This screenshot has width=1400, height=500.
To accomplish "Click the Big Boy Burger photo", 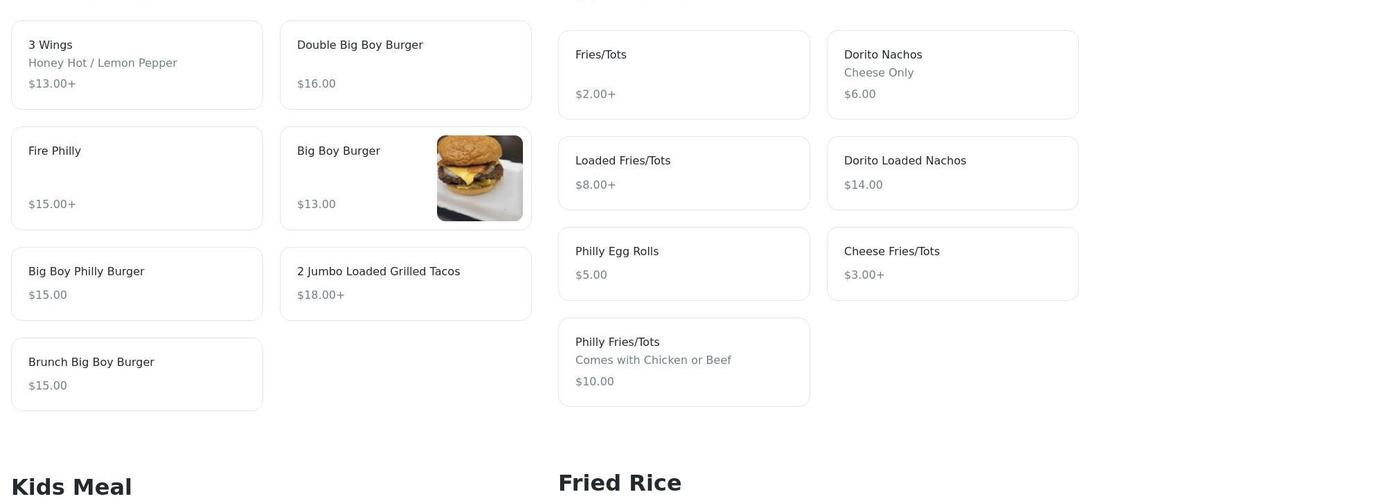I will 479,178.
